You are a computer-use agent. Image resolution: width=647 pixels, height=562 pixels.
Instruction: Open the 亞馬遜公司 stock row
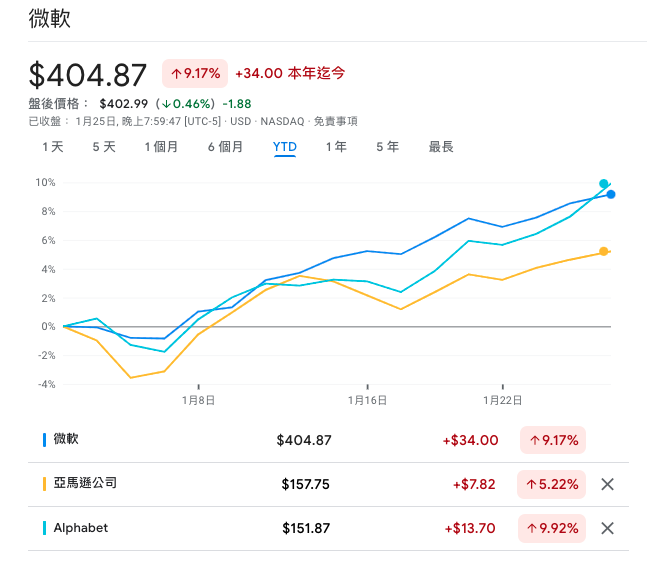tap(328, 484)
